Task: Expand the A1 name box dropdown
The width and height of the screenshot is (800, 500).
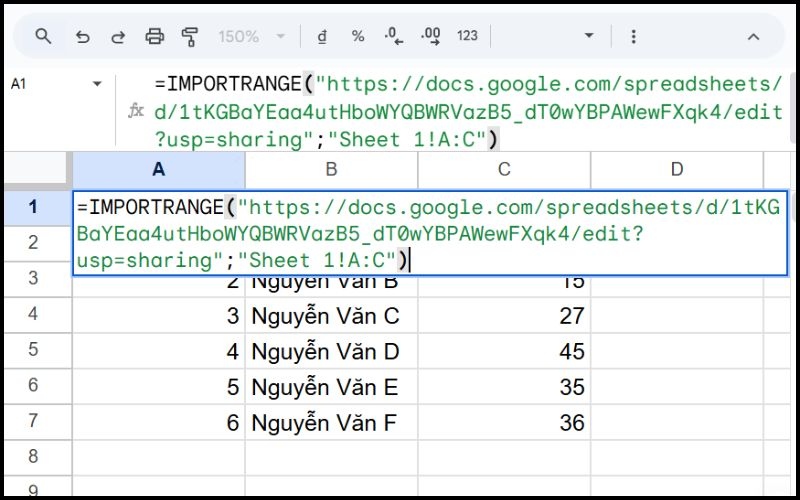Action: click(97, 84)
